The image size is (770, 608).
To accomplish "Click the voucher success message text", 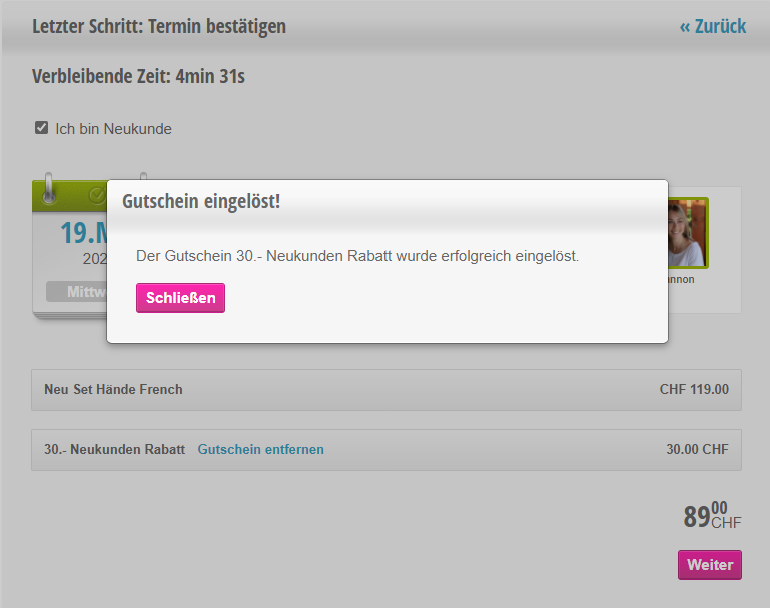I will (x=357, y=256).
